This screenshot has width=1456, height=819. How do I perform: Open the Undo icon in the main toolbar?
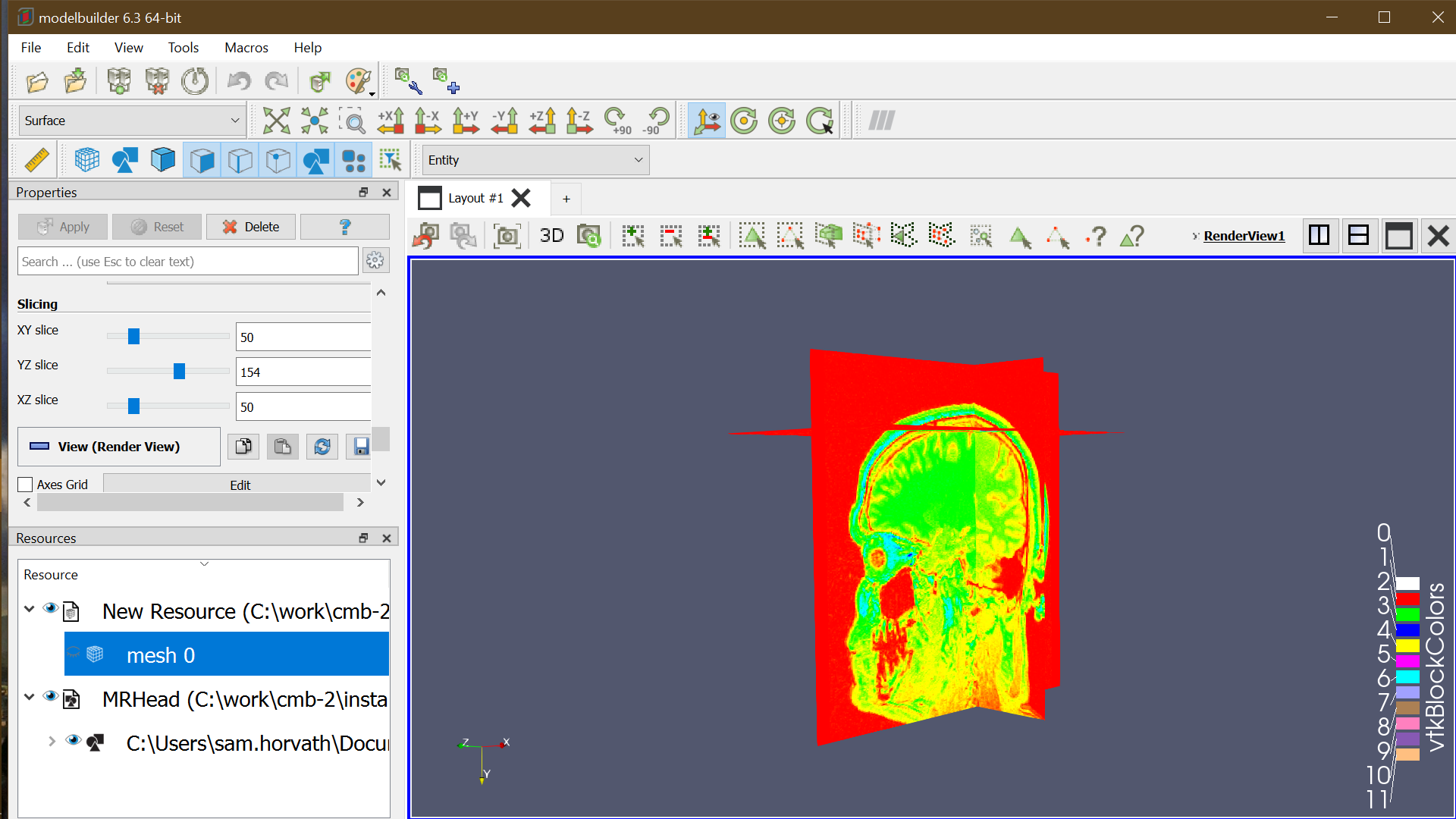238,80
